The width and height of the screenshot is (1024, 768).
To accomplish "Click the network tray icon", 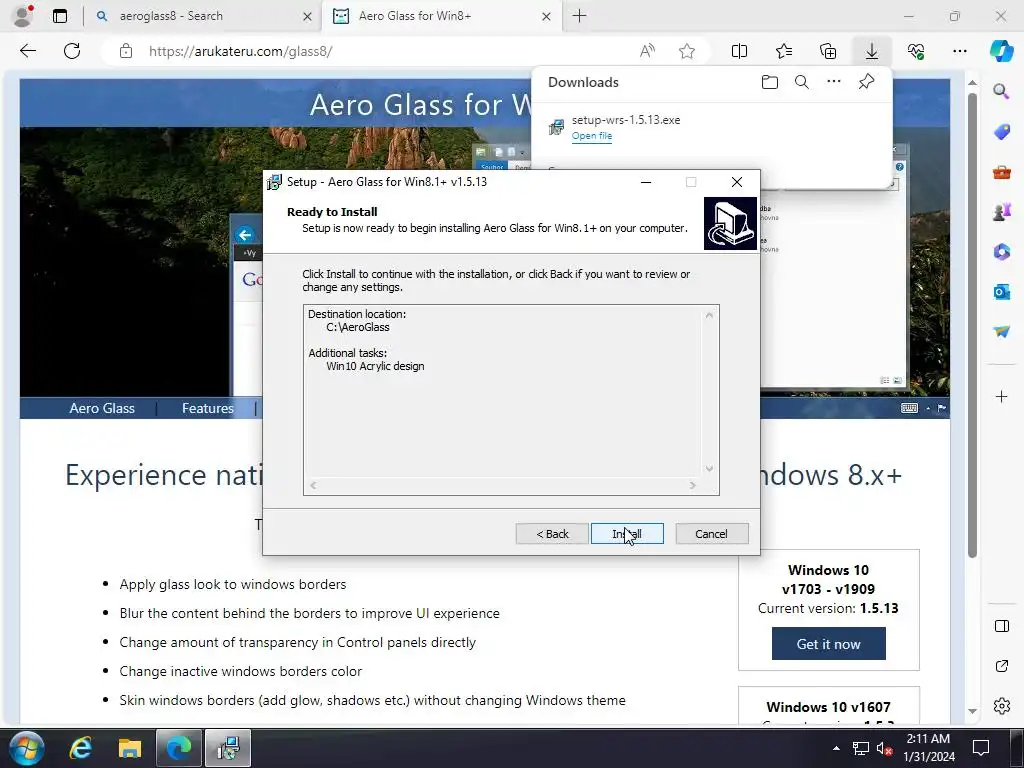I will 861,748.
